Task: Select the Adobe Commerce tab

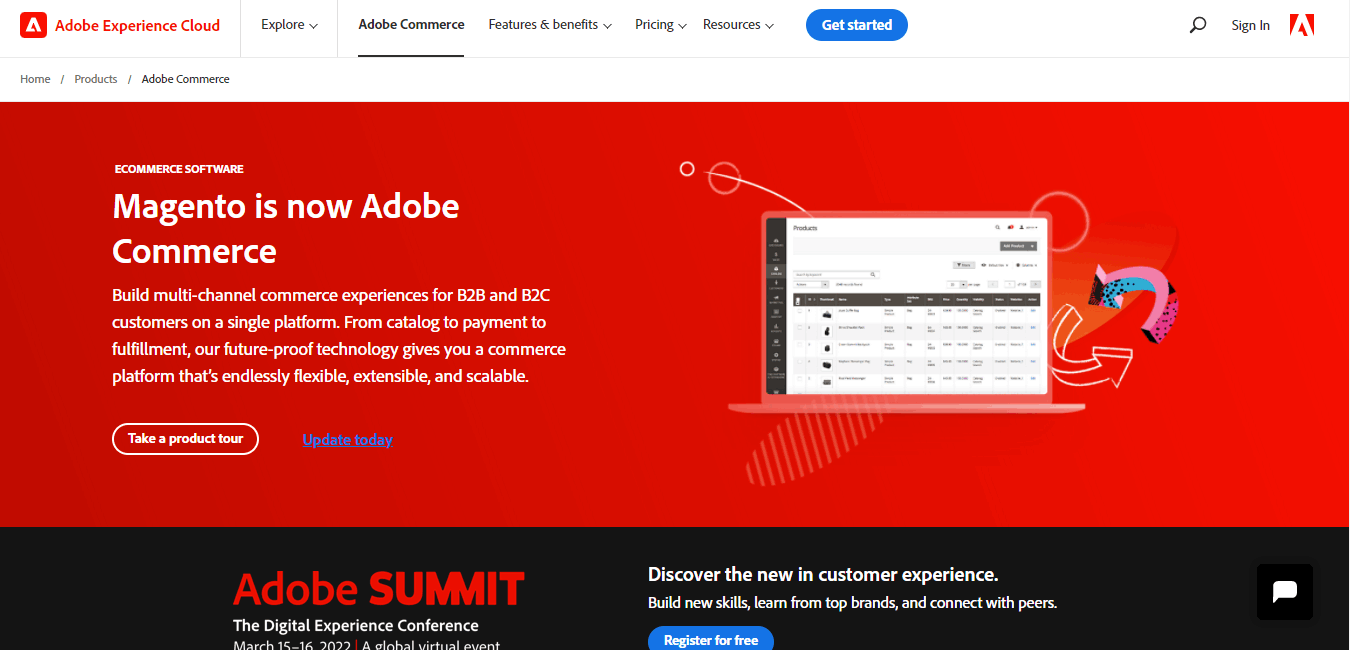Action: point(411,25)
